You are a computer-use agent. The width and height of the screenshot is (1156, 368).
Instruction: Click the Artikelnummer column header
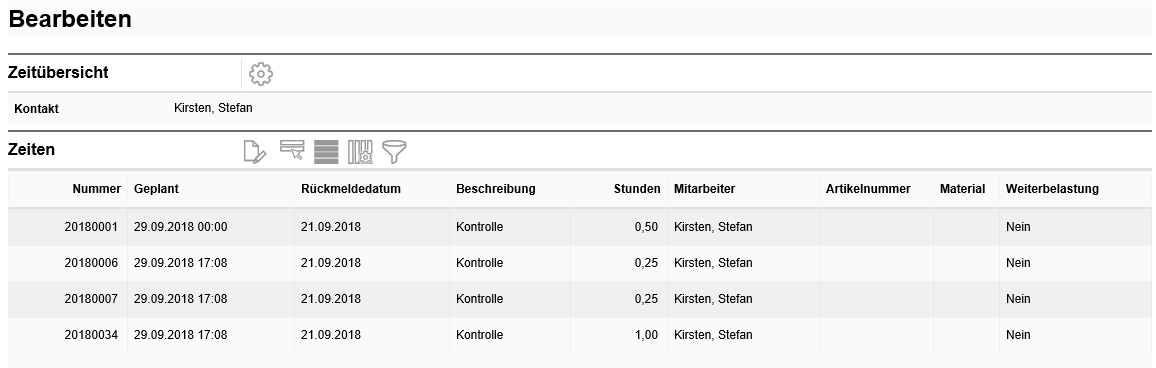[868, 189]
